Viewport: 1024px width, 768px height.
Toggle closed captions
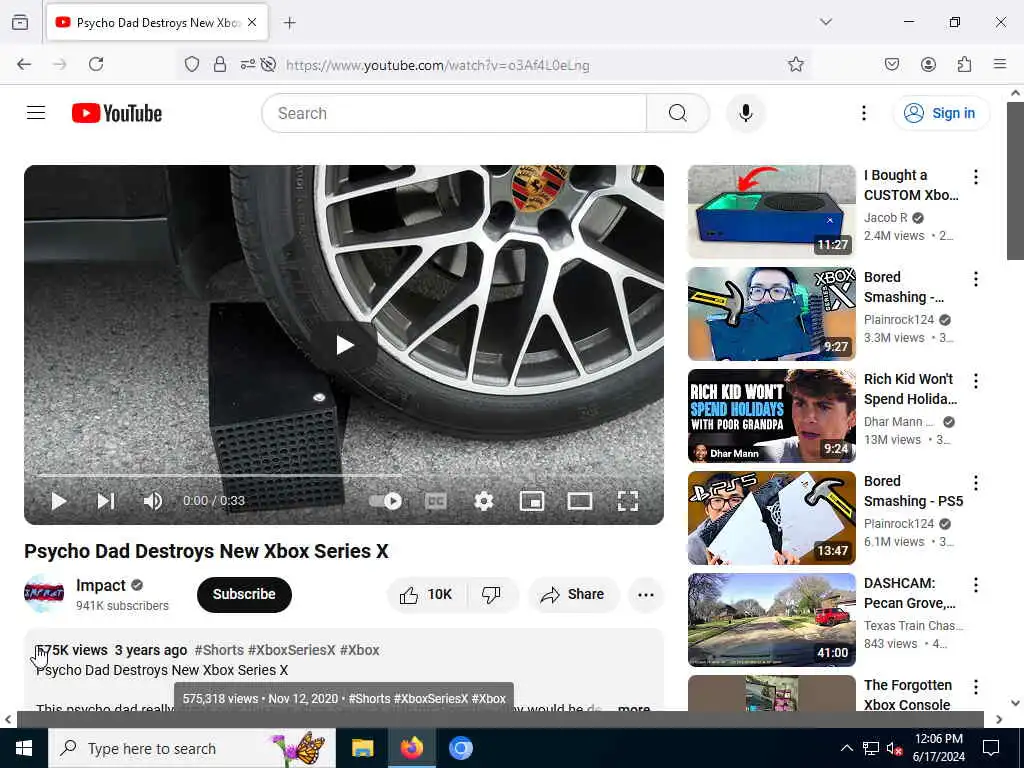click(x=436, y=501)
